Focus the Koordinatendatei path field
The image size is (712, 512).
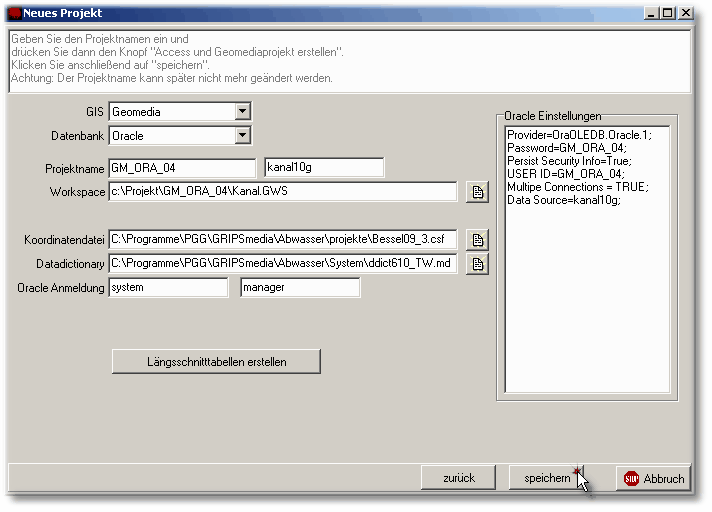pyautogui.click(x=283, y=240)
